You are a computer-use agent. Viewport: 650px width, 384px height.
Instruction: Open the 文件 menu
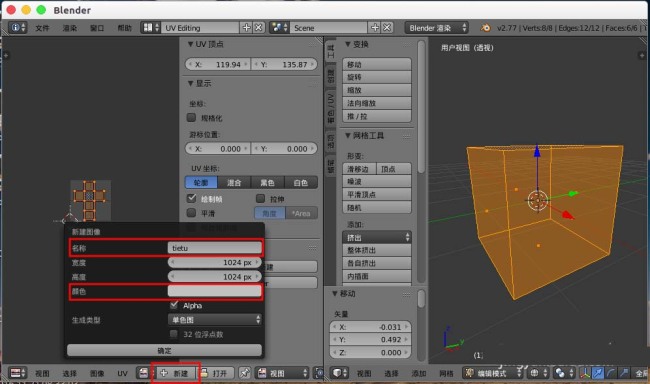coord(42,28)
